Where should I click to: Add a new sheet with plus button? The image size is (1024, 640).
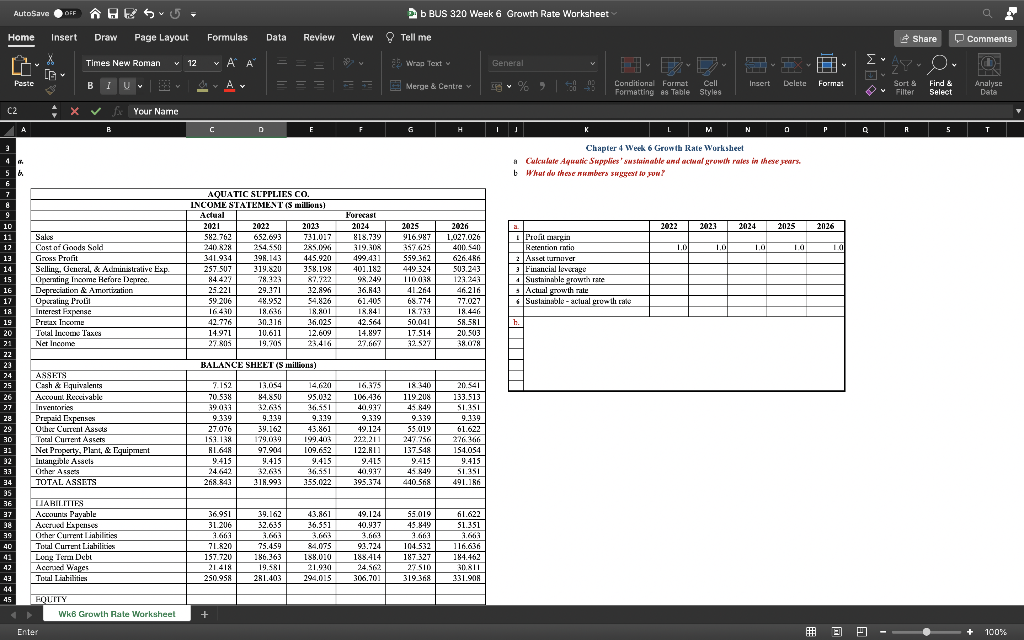tap(204, 614)
